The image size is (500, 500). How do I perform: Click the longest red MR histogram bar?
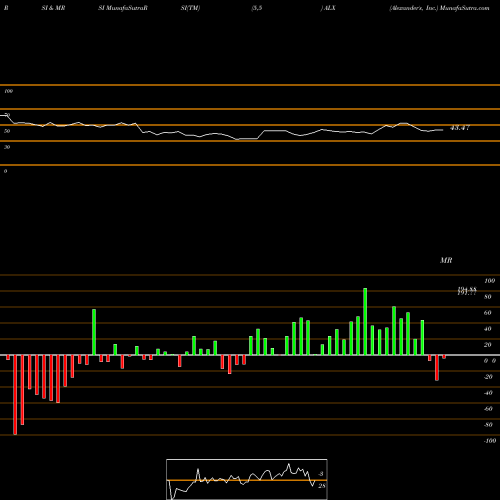pyautogui.click(x=15, y=395)
